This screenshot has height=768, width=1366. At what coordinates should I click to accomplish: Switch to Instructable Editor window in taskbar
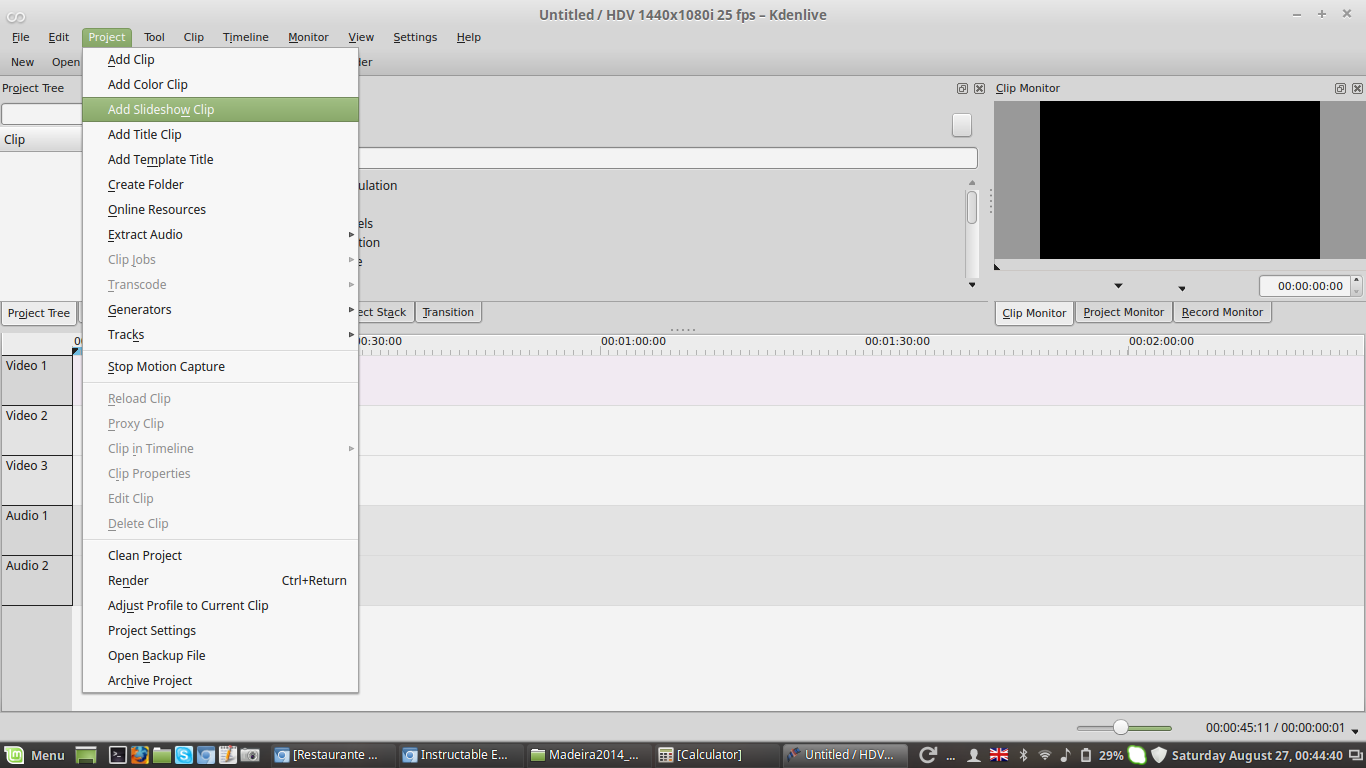462,755
